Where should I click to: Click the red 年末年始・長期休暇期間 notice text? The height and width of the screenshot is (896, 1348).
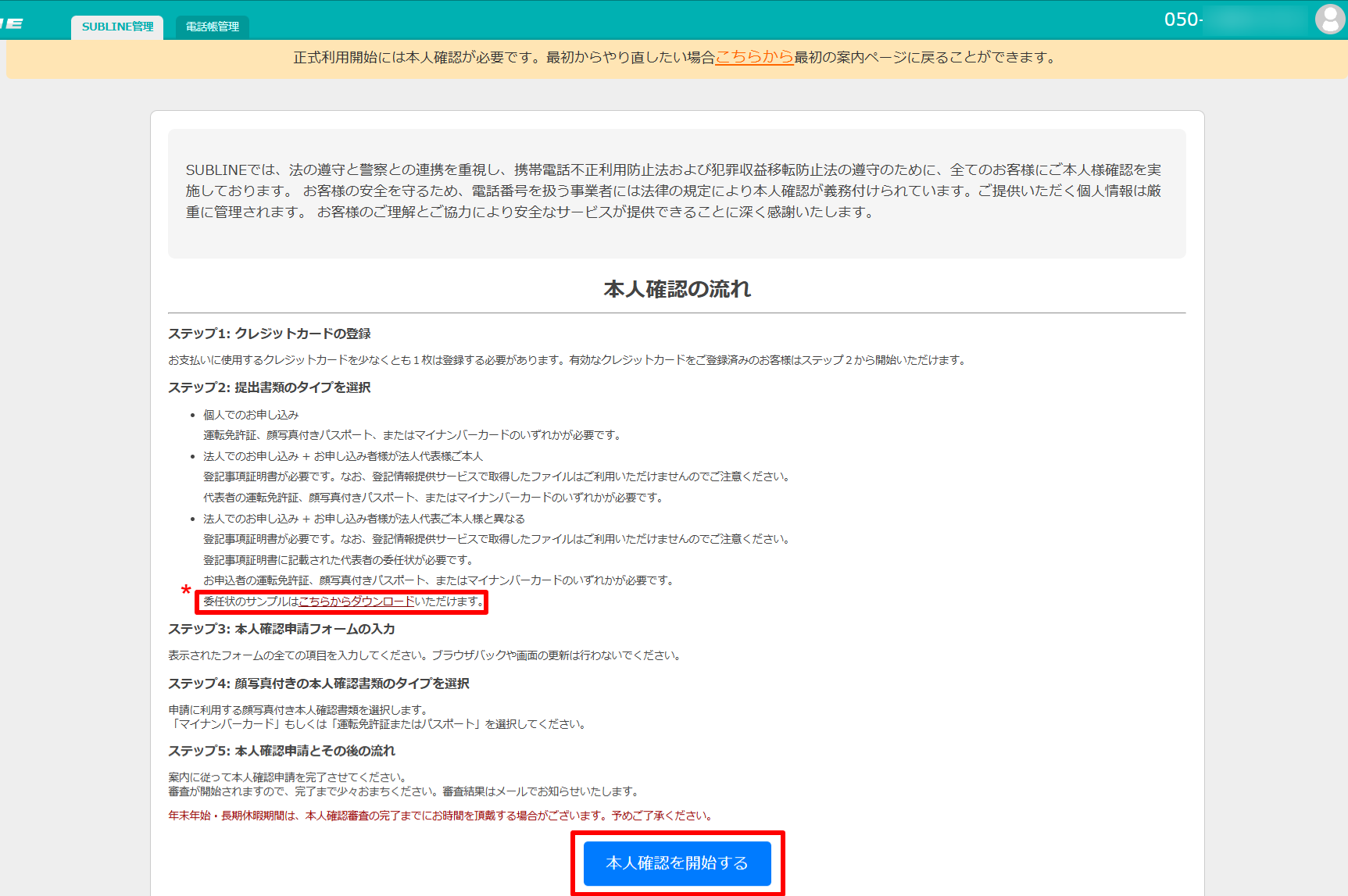click(x=441, y=816)
